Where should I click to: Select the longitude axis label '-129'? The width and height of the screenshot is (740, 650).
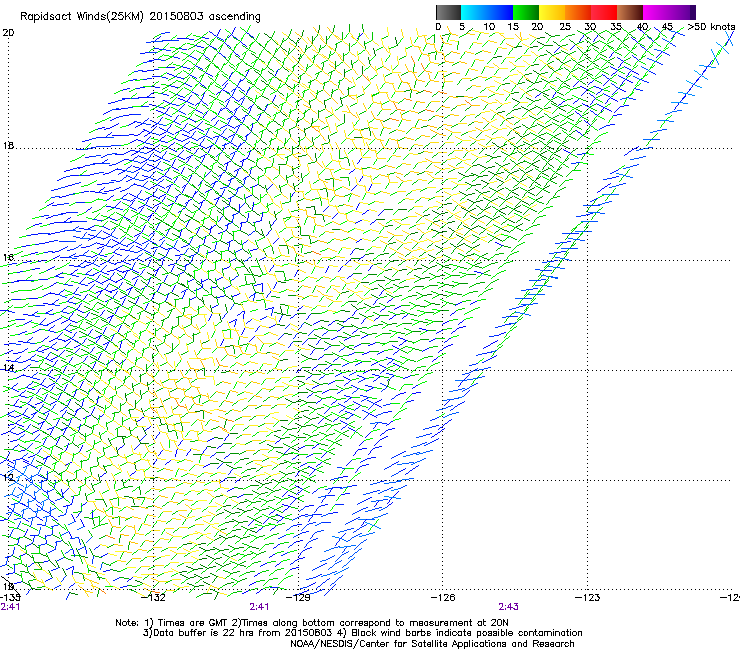(299, 598)
